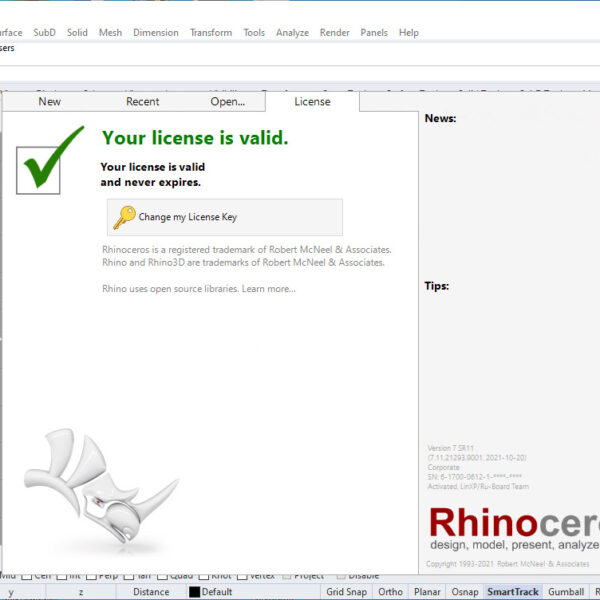Viewport: 600px width, 600px height.
Task: Toggle Ortho mode in status bar
Action: (390, 592)
